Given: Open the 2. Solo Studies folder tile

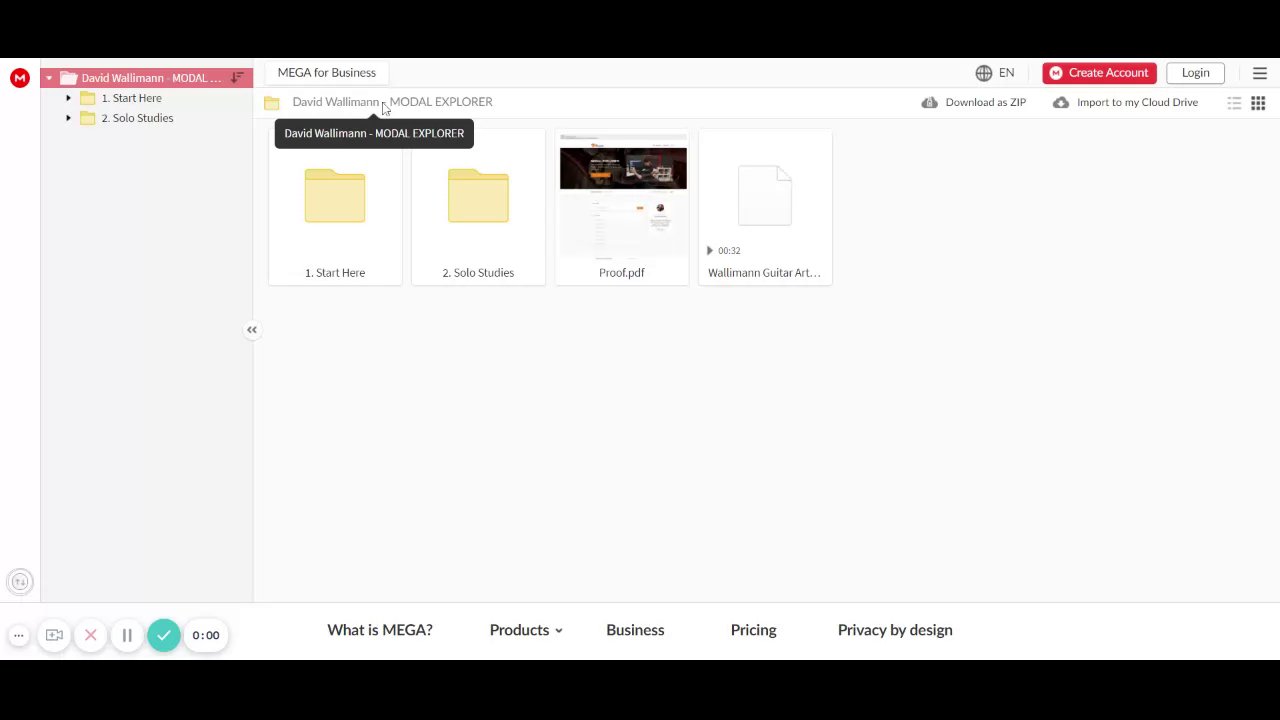Looking at the screenshot, I should (x=478, y=207).
